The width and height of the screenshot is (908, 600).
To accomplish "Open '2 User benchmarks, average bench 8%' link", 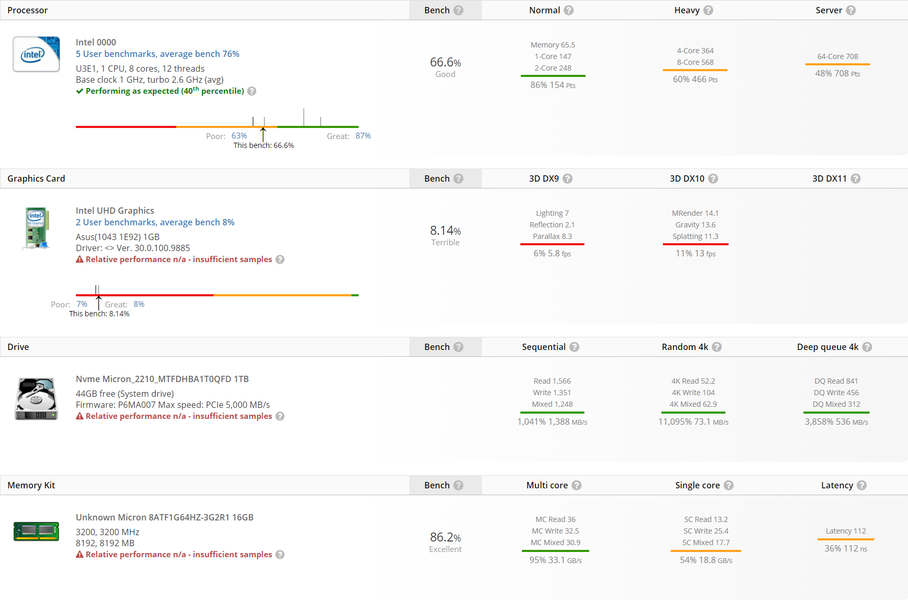I will point(155,223).
